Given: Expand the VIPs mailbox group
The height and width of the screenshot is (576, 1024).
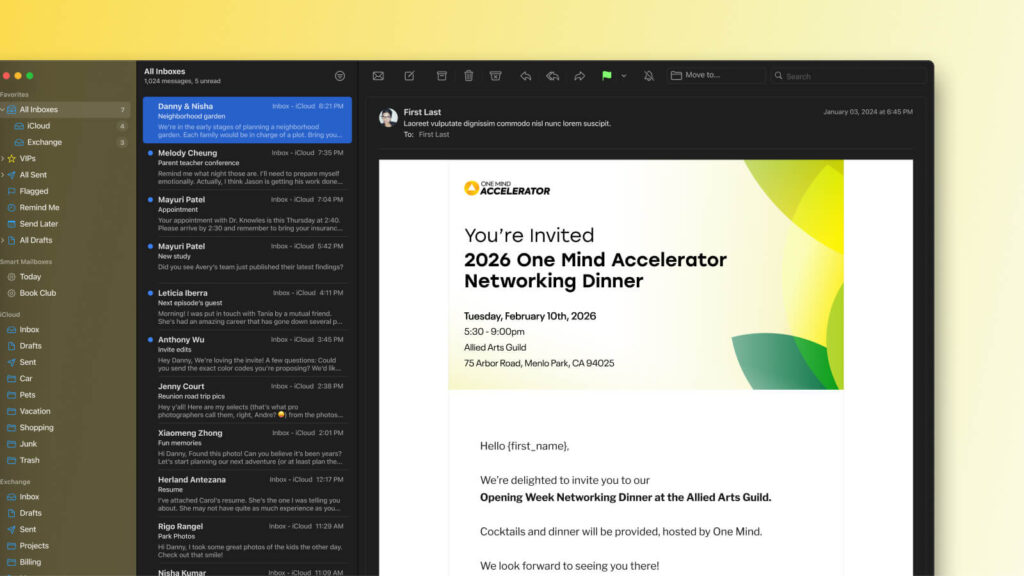Looking at the screenshot, I should point(3,158).
